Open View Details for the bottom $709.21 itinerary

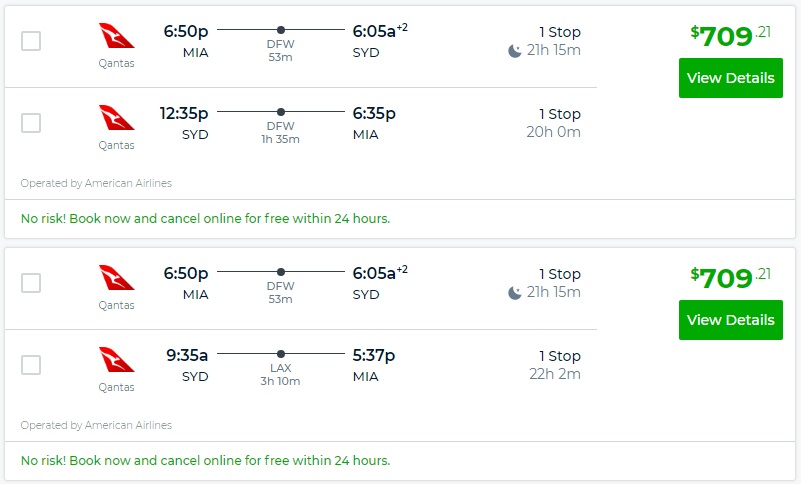pos(730,320)
